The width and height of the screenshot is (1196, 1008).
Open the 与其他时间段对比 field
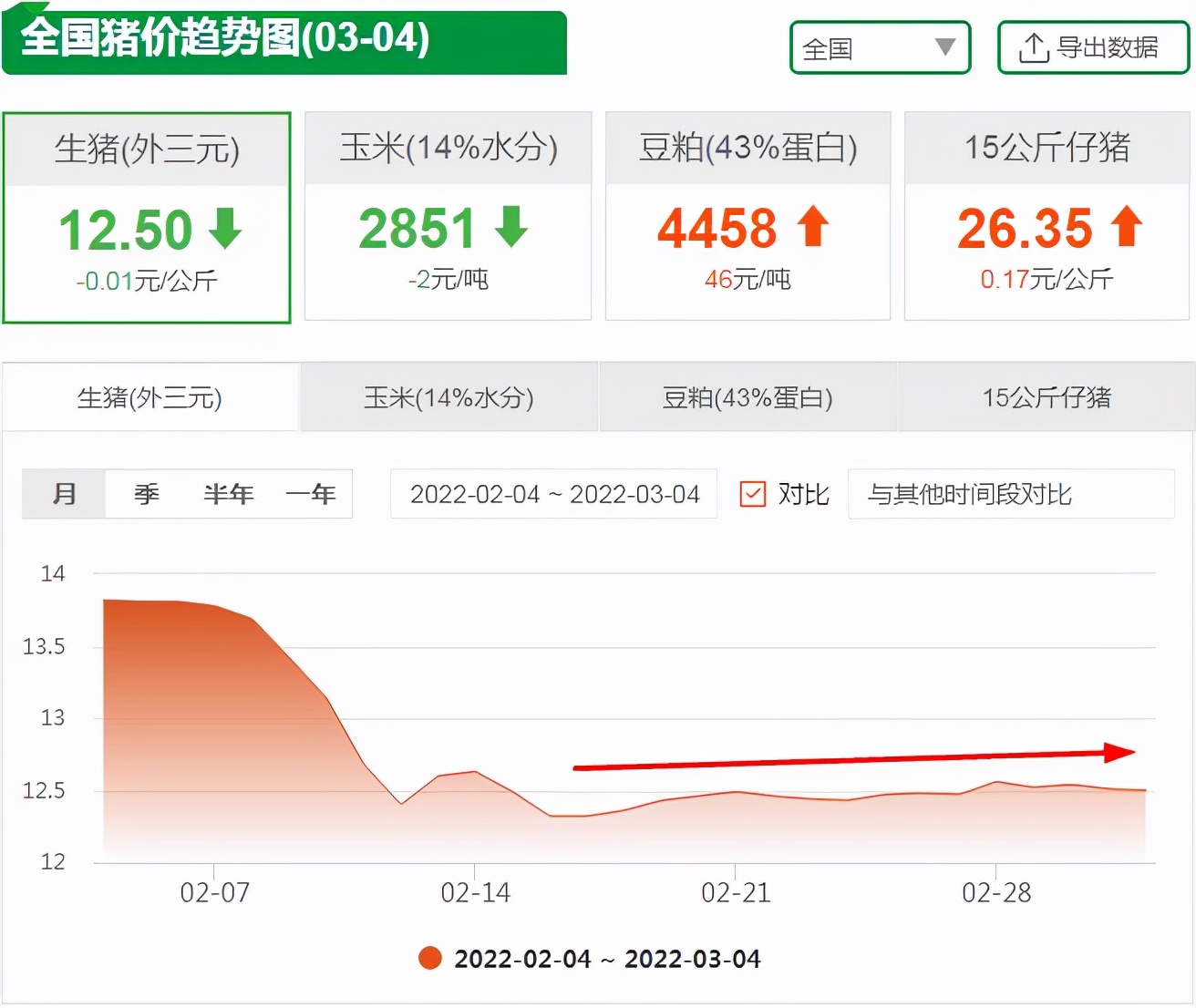tap(1011, 494)
